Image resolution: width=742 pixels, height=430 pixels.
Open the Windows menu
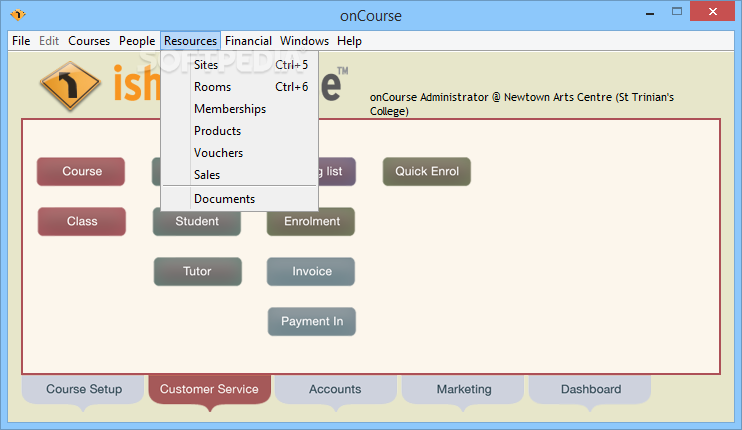(304, 41)
